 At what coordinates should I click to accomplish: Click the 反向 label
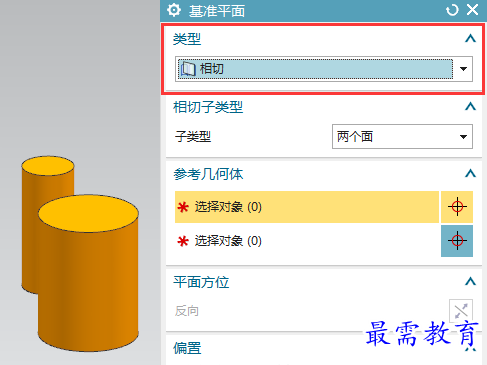click(187, 311)
